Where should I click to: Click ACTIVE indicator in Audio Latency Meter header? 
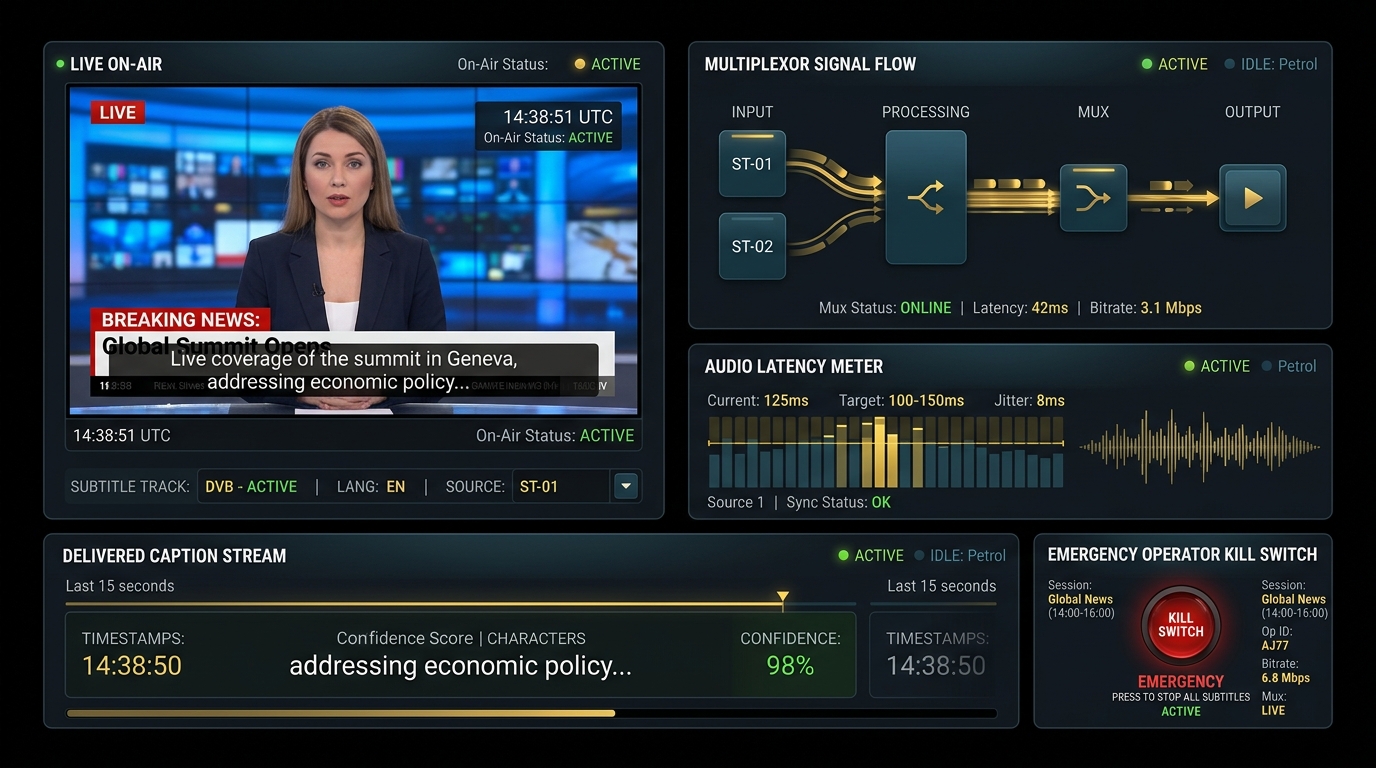click(x=1217, y=366)
